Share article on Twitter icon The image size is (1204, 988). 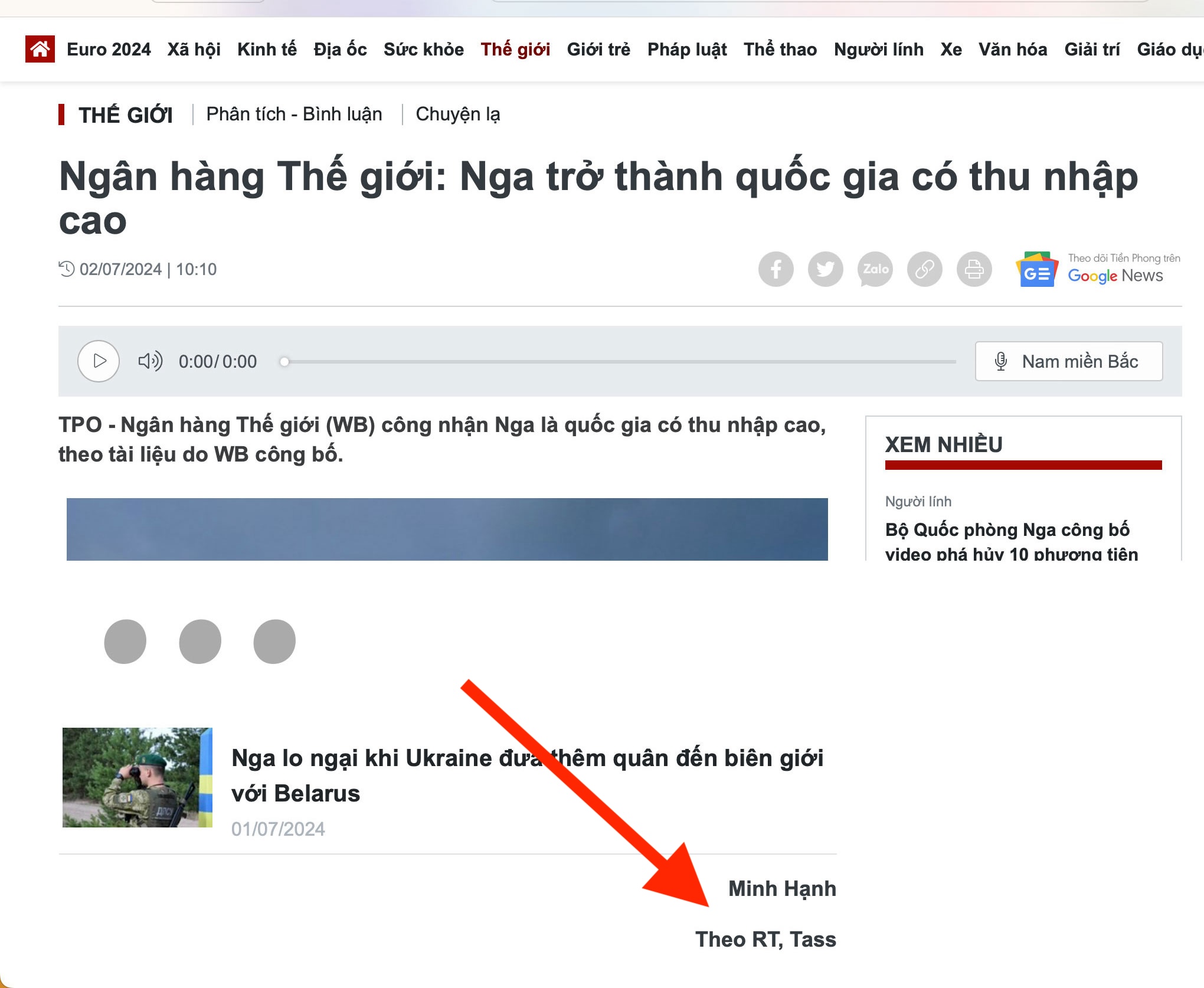[825, 270]
